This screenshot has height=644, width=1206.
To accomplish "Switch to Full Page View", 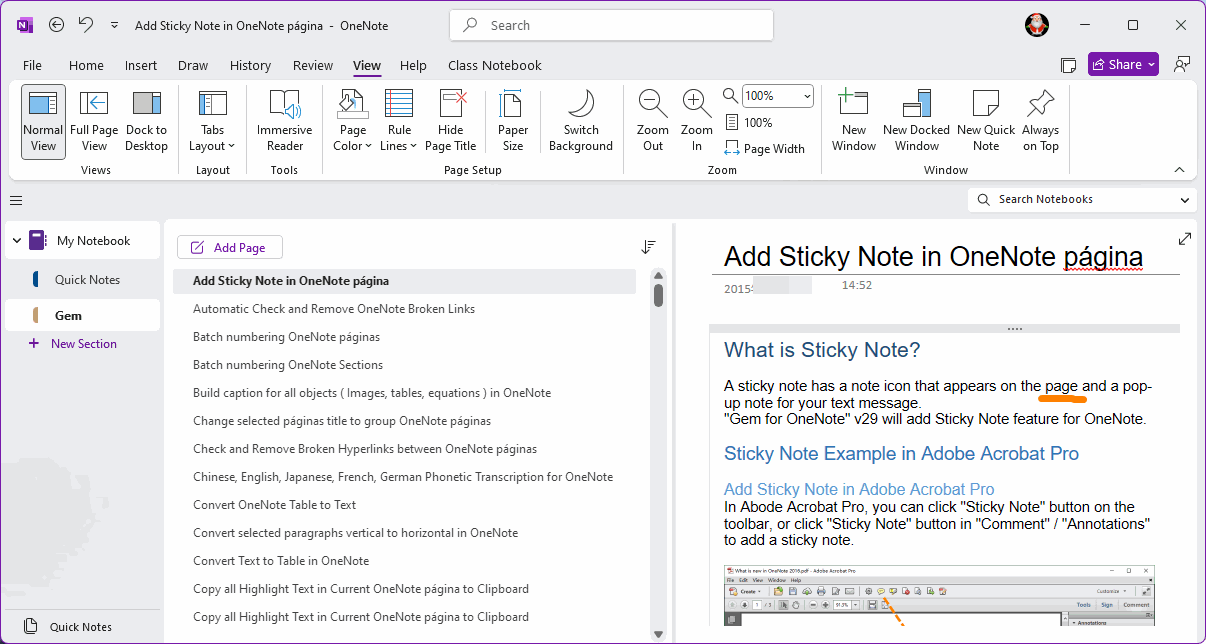I will click(x=94, y=122).
